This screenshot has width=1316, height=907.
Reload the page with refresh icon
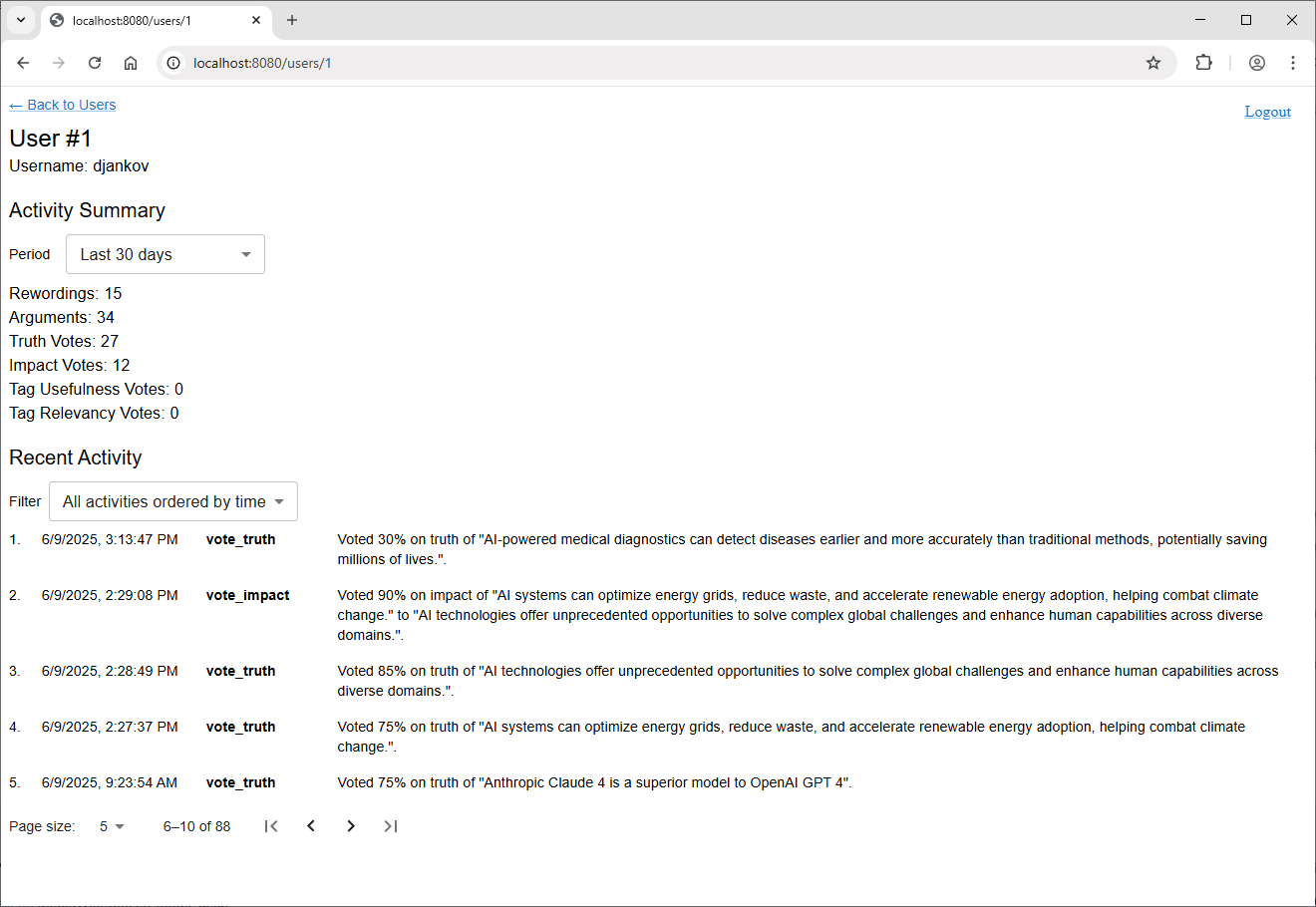[95, 63]
